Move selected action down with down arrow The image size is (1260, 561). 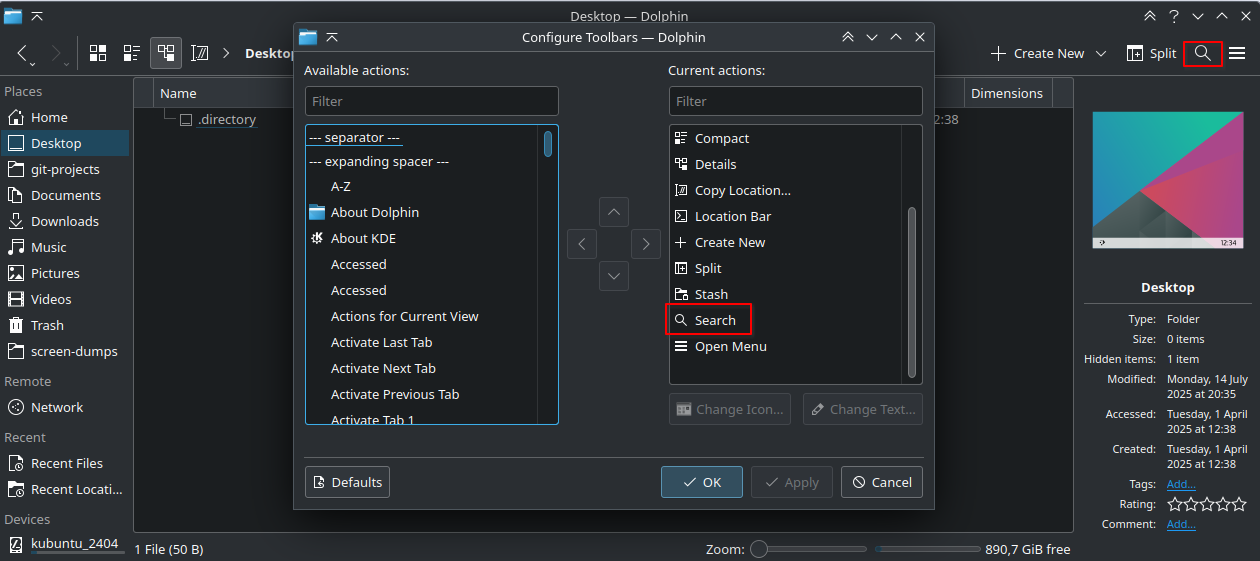tap(614, 276)
